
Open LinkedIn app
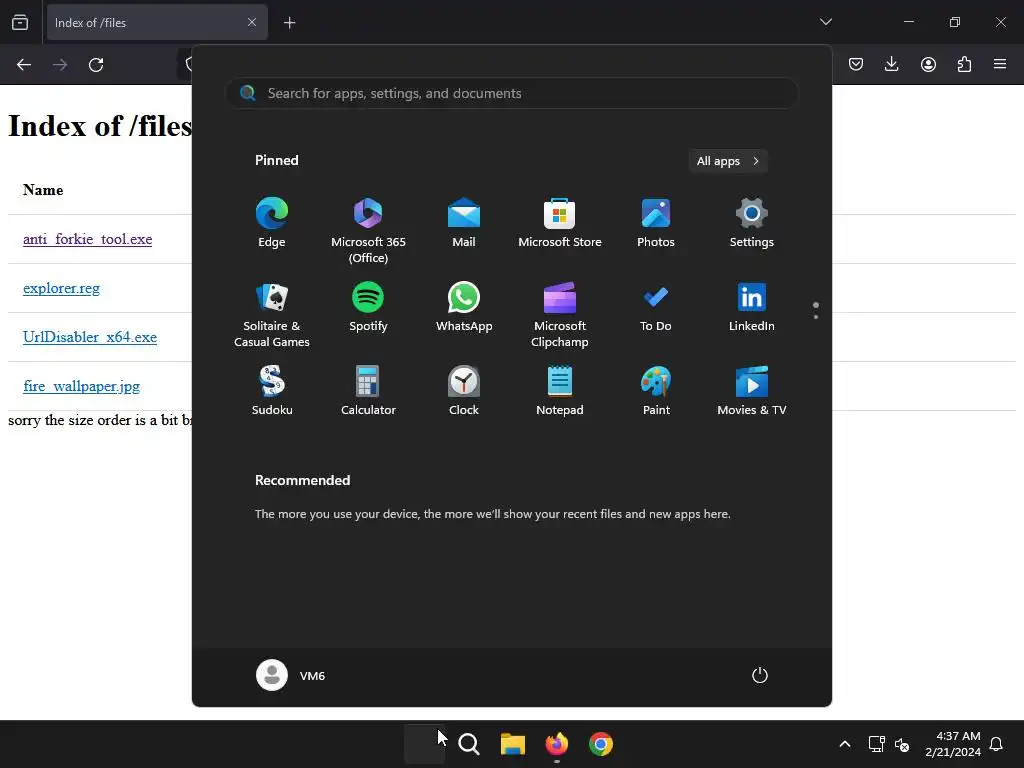coord(752,307)
